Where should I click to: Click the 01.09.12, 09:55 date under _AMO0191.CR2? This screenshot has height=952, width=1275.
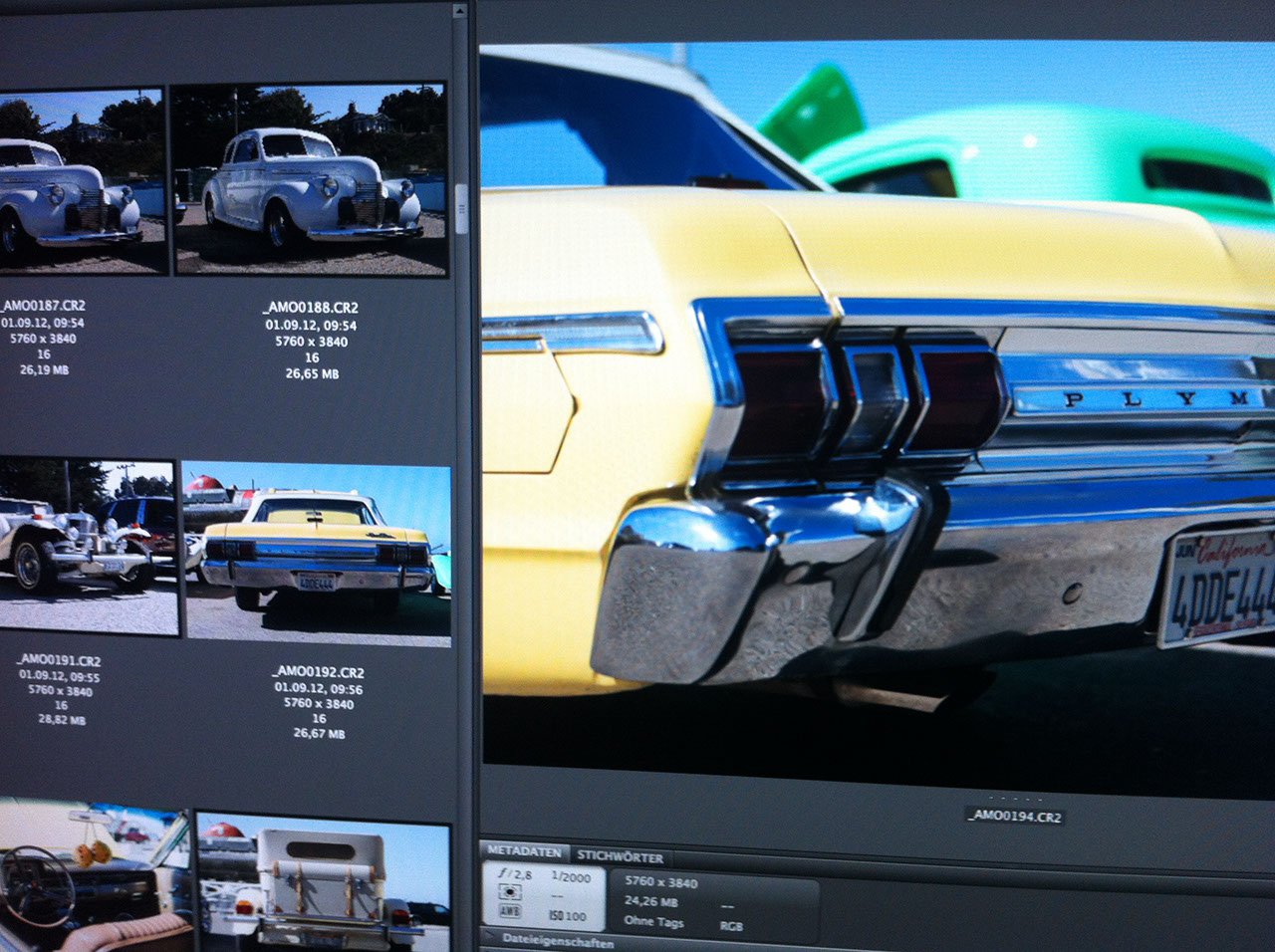click(59, 676)
